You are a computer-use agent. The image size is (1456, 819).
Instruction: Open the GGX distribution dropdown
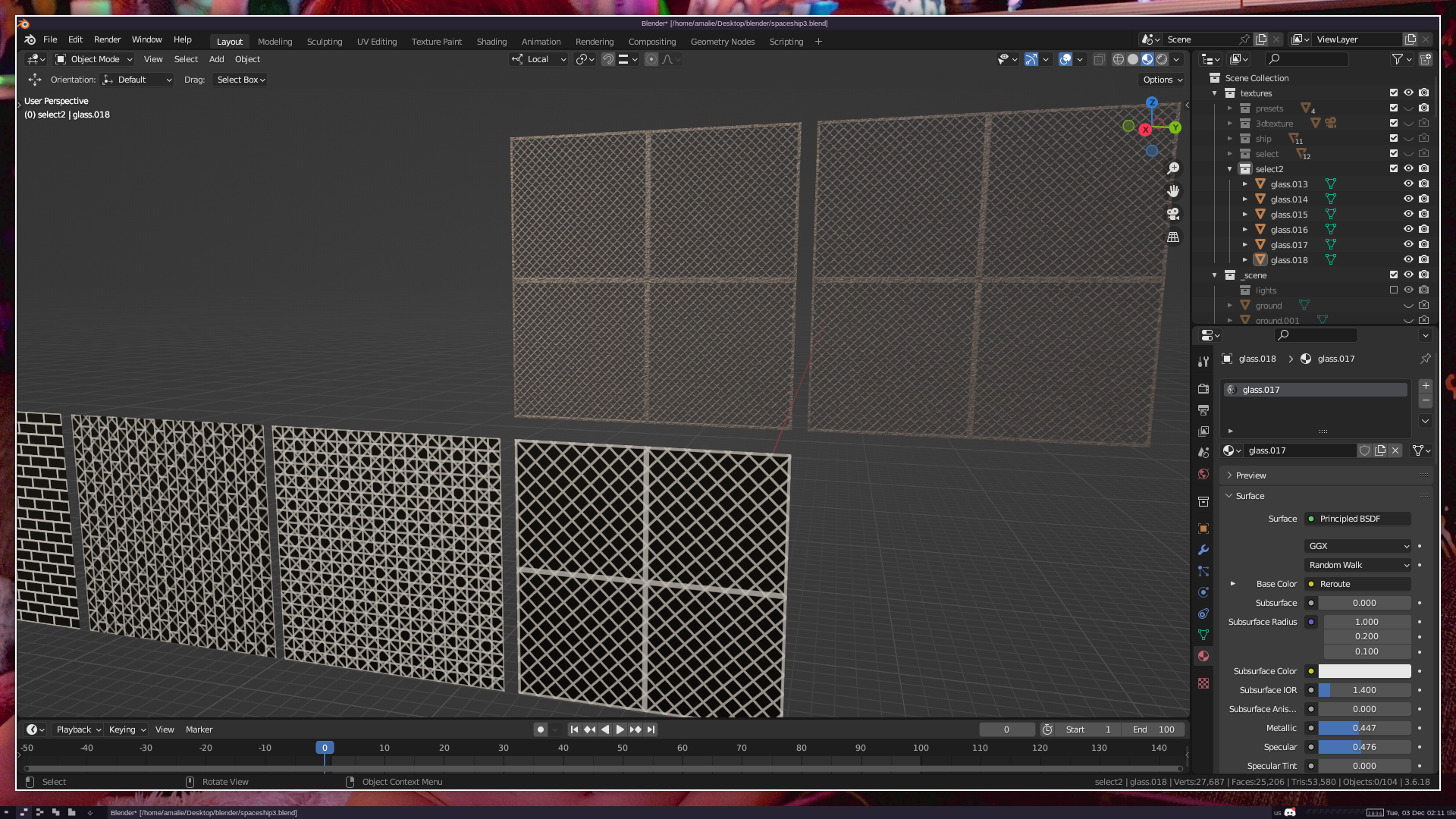tap(1357, 546)
